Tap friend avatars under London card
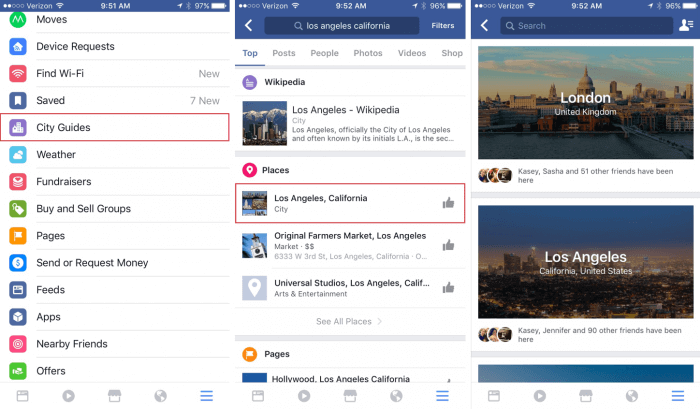This screenshot has height=409, width=700. [x=495, y=175]
